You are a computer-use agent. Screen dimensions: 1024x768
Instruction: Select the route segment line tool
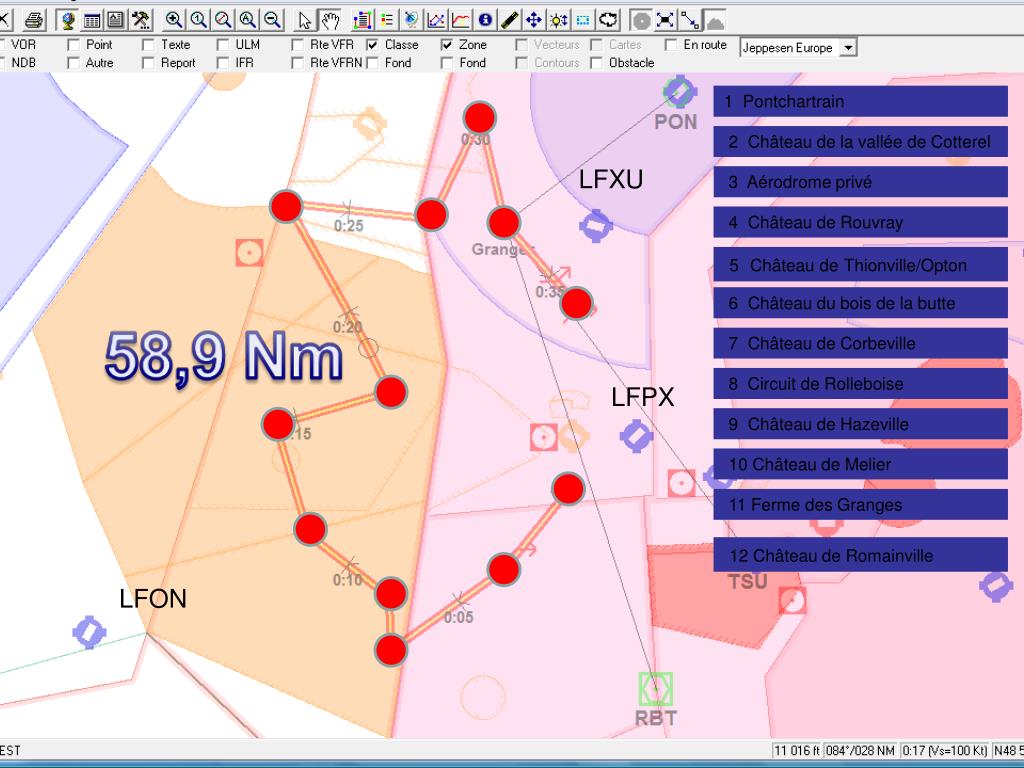click(690, 20)
